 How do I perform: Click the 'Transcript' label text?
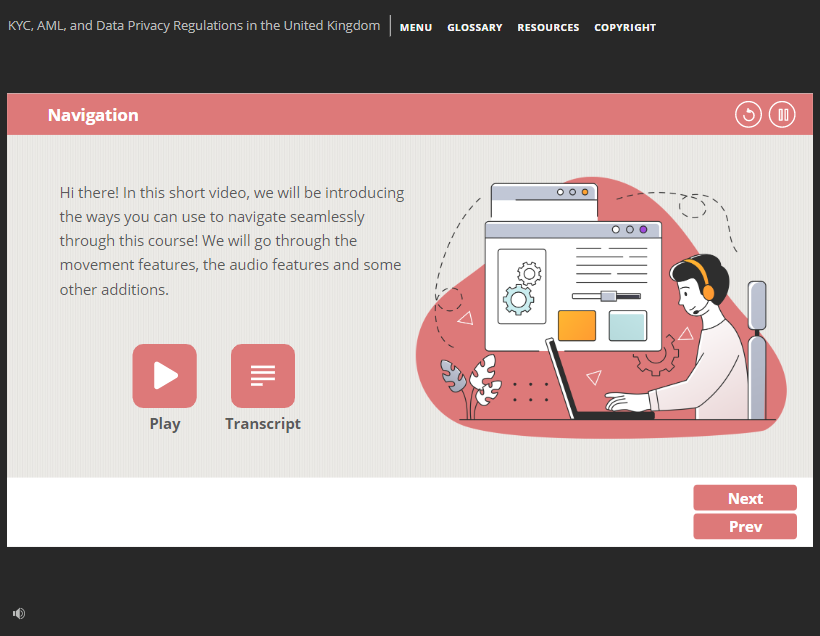(263, 424)
